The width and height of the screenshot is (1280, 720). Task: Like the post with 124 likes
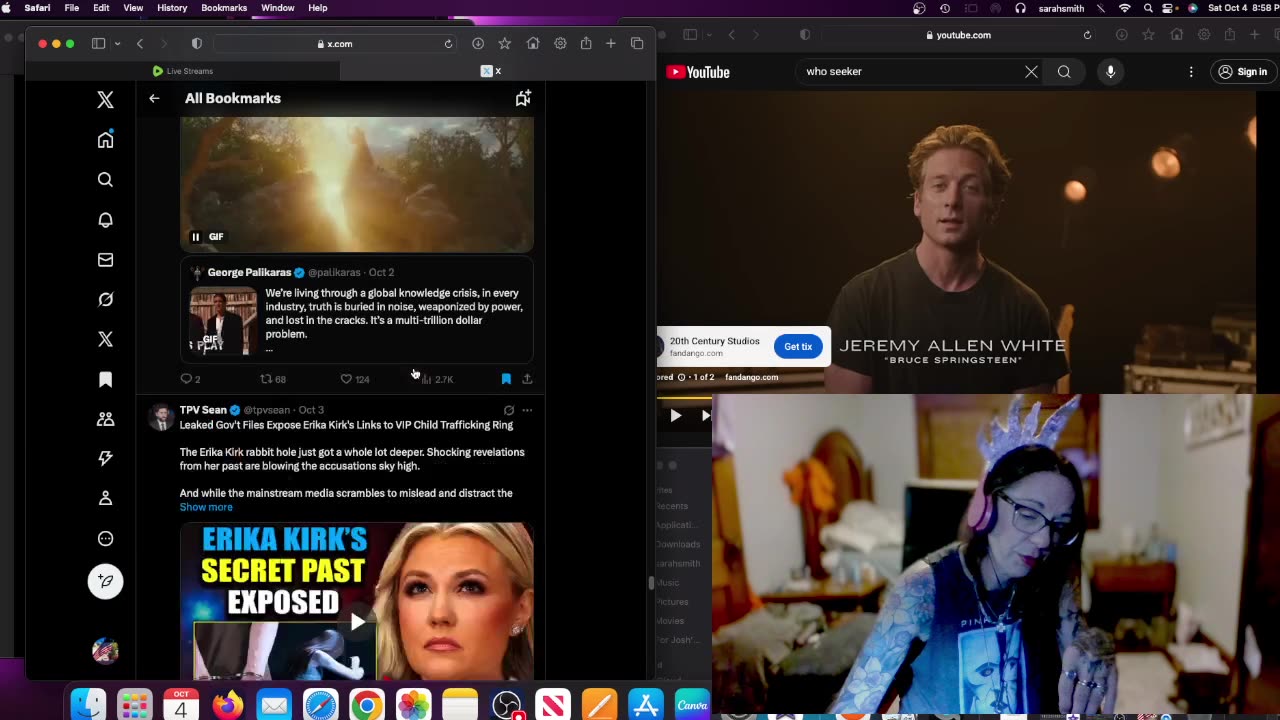tap(346, 379)
